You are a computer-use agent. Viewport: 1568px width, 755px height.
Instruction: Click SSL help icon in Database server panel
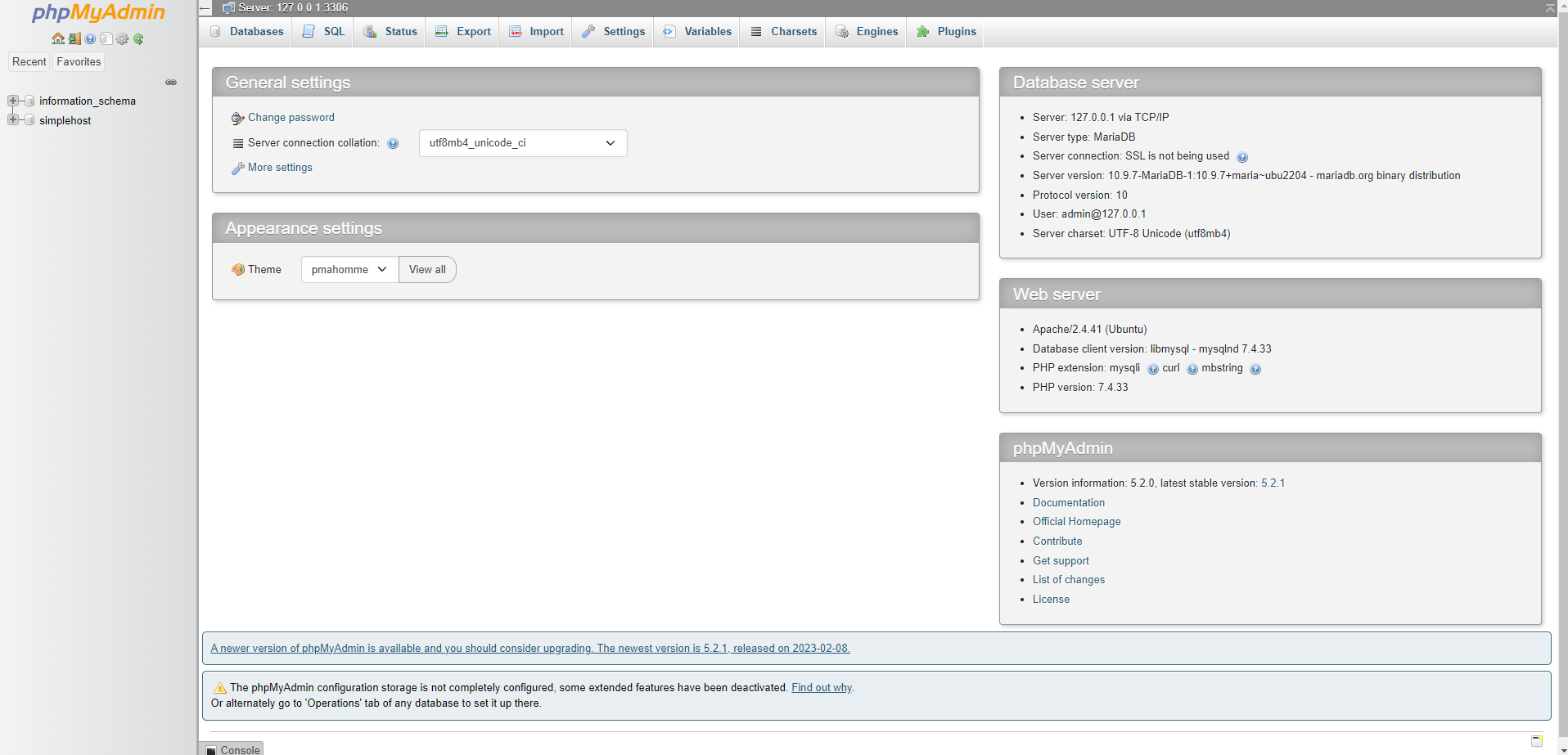pos(1243,156)
